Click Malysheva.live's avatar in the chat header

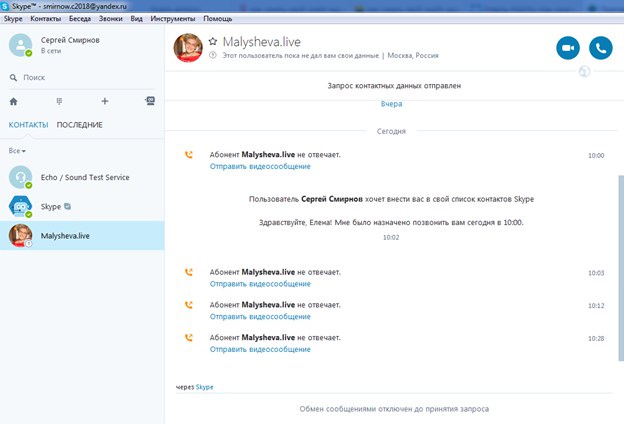(x=188, y=47)
